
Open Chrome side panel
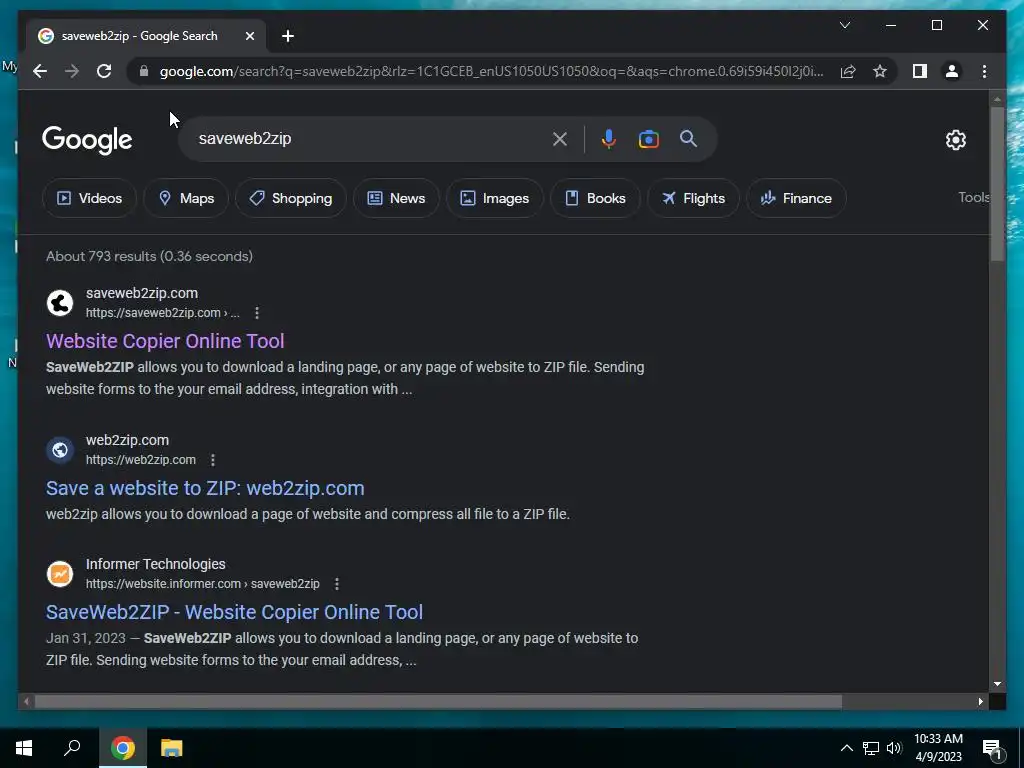[x=920, y=71]
